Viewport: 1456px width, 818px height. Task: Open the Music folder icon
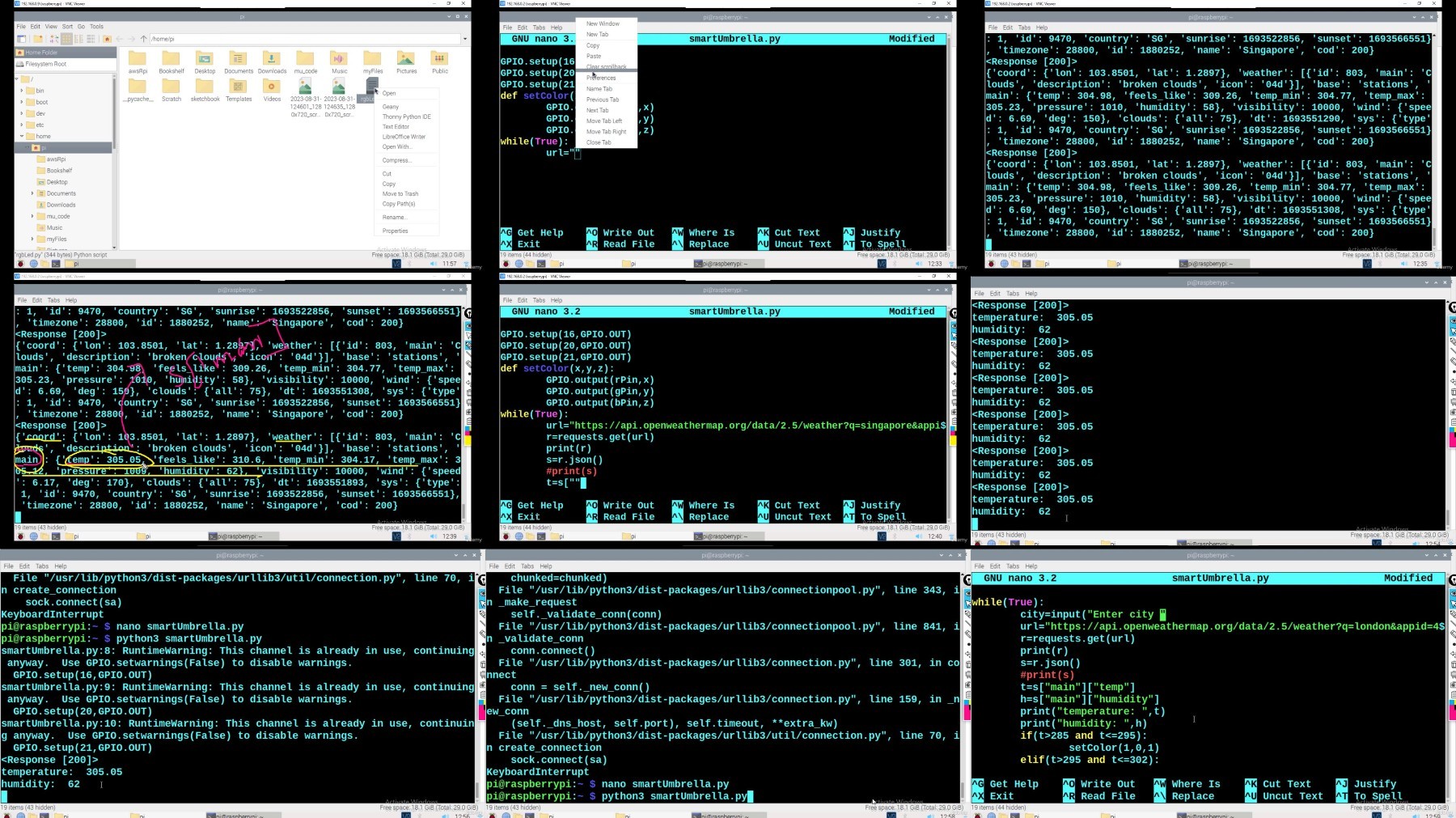point(339,58)
